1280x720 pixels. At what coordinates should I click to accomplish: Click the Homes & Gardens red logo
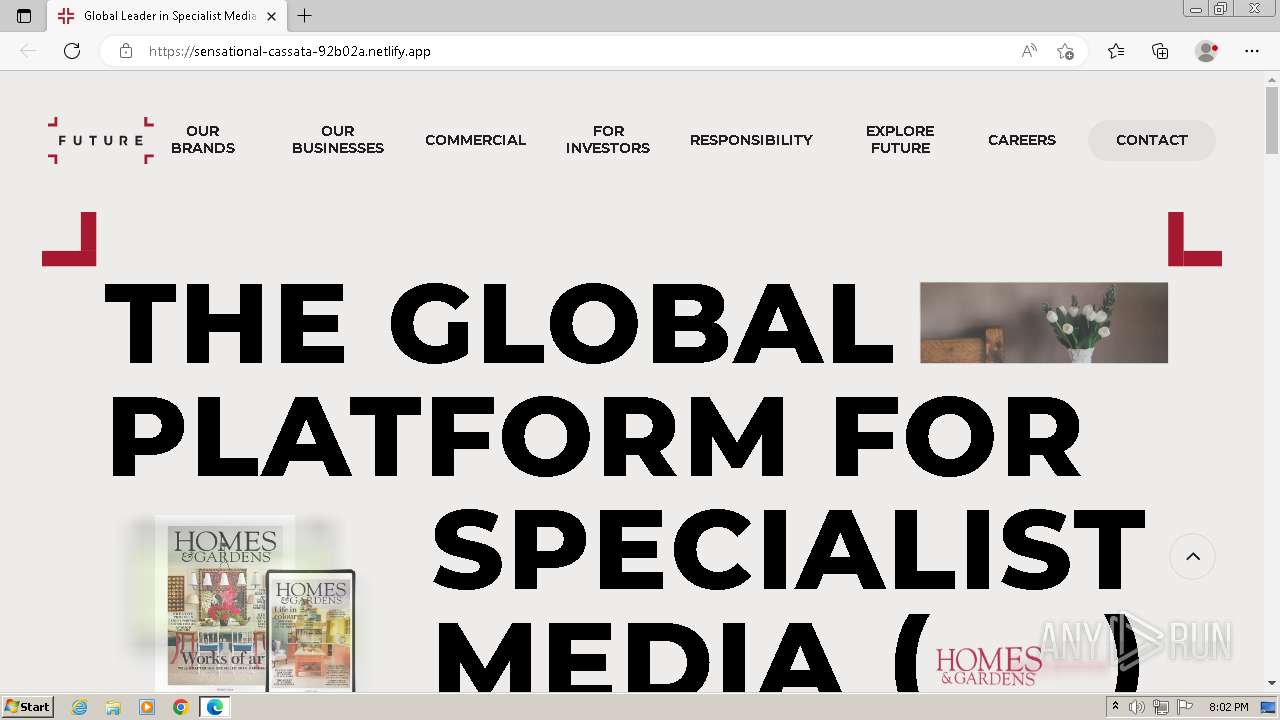(989, 666)
